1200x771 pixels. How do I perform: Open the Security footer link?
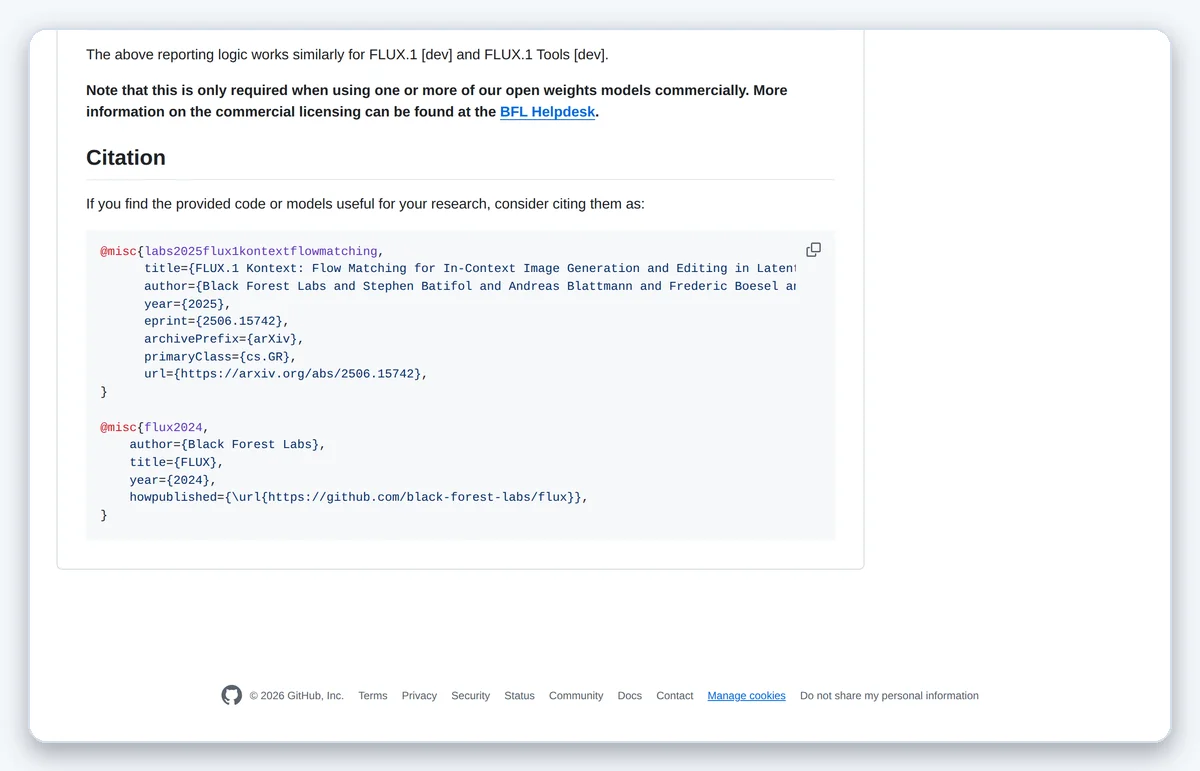coord(470,696)
